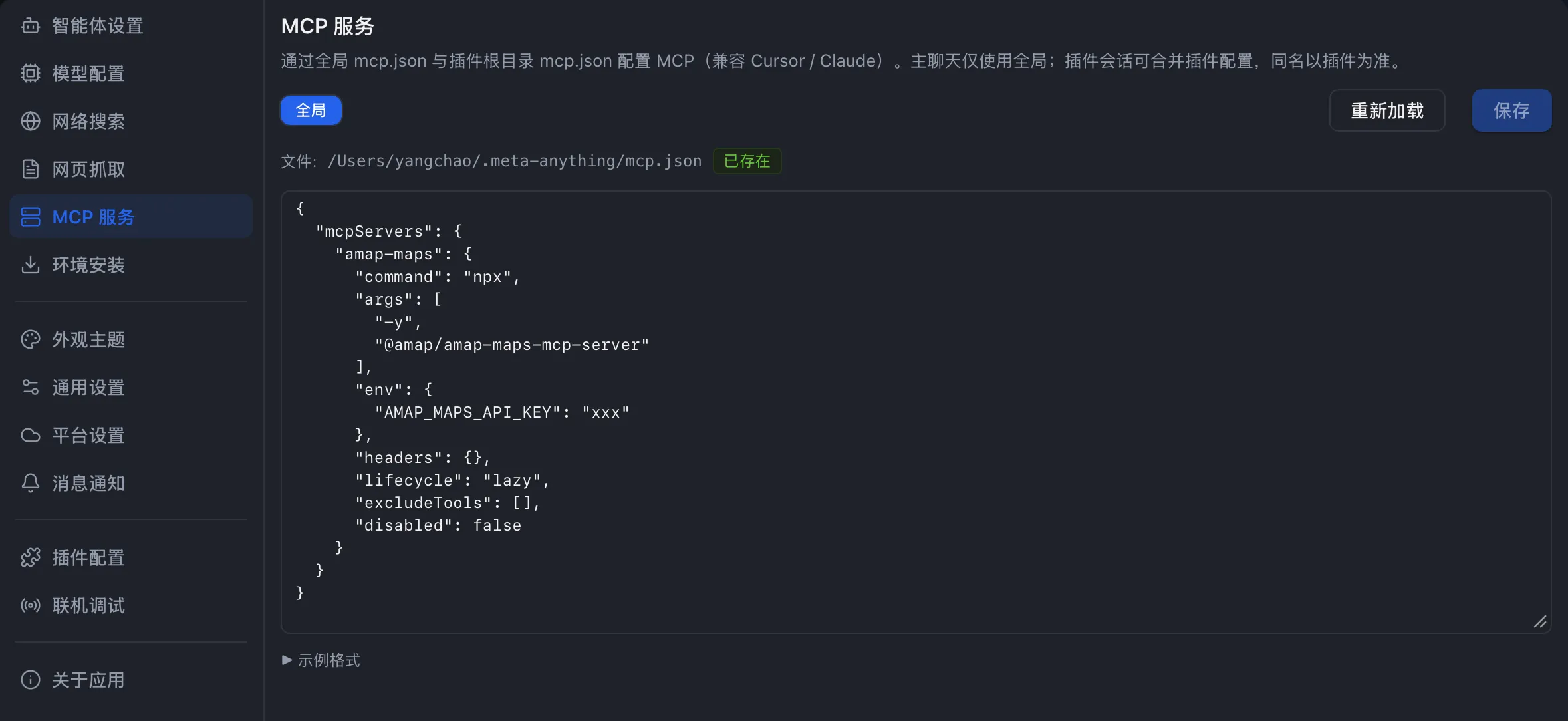Open 通用设置 in the sidebar
The width and height of the screenshot is (1568, 721).
(x=131, y=388)
